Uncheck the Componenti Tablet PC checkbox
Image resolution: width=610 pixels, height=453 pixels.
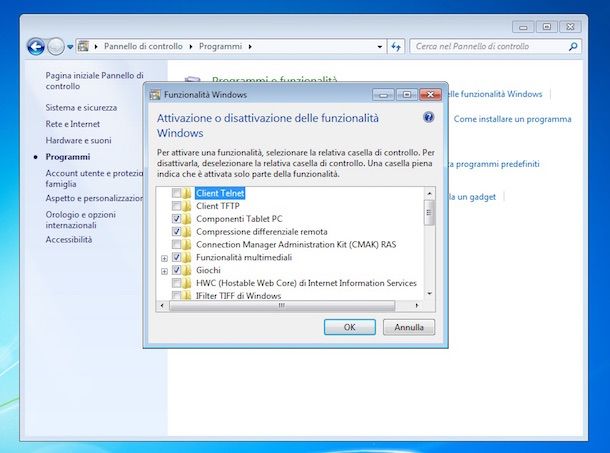point(176,219)
